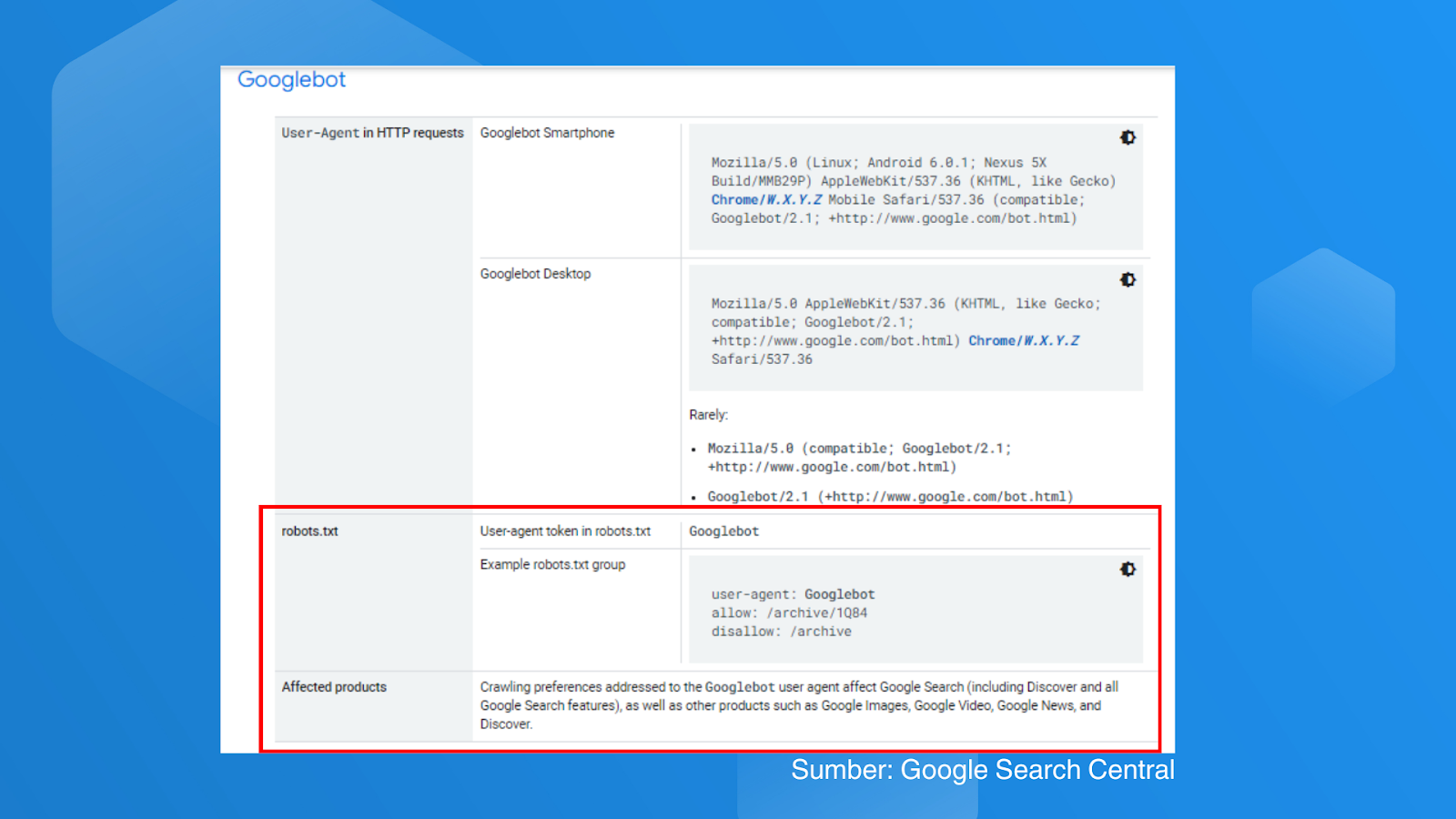Click the 'Googlebot Desktop' cell text

(x=535, y=274)
